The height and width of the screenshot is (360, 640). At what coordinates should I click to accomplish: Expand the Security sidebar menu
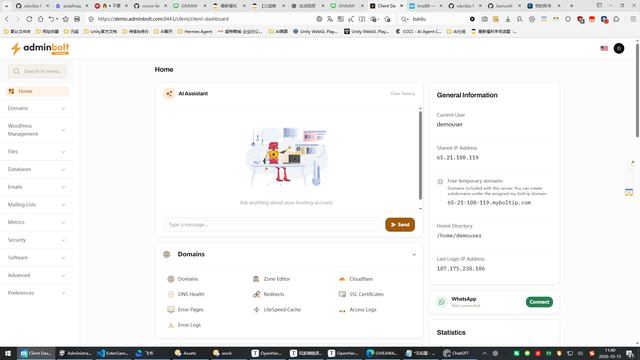point(37,240)
